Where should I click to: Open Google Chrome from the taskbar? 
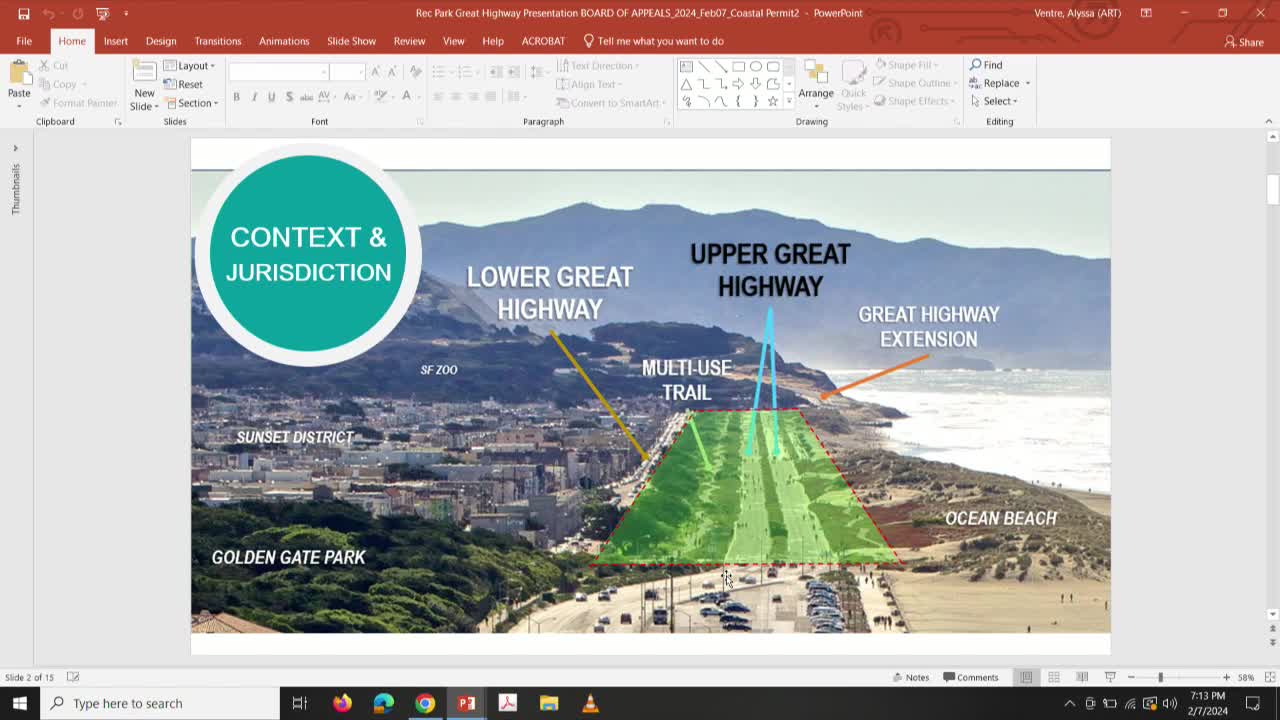coord(424,703)
